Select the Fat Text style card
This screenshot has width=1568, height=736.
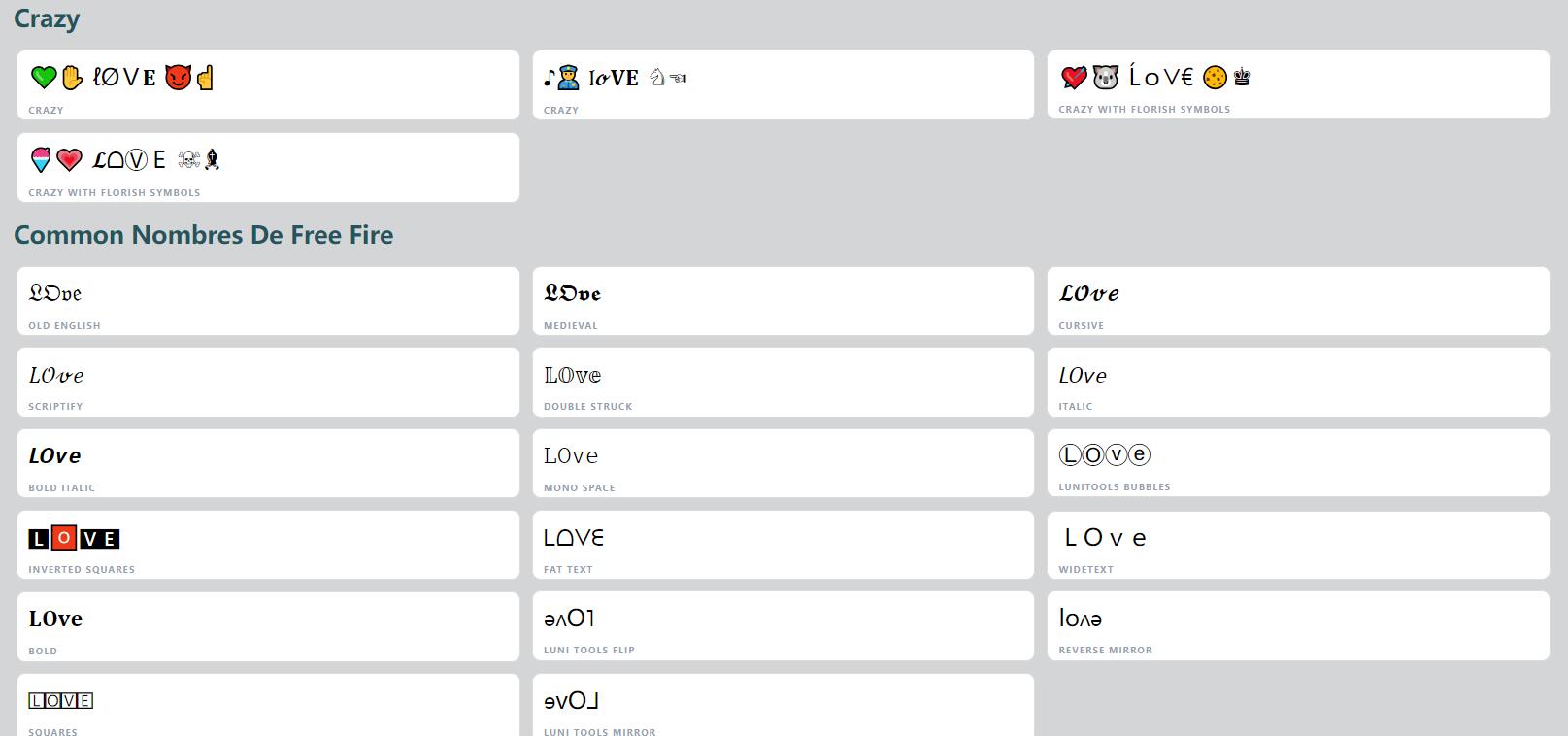point(783,546)
